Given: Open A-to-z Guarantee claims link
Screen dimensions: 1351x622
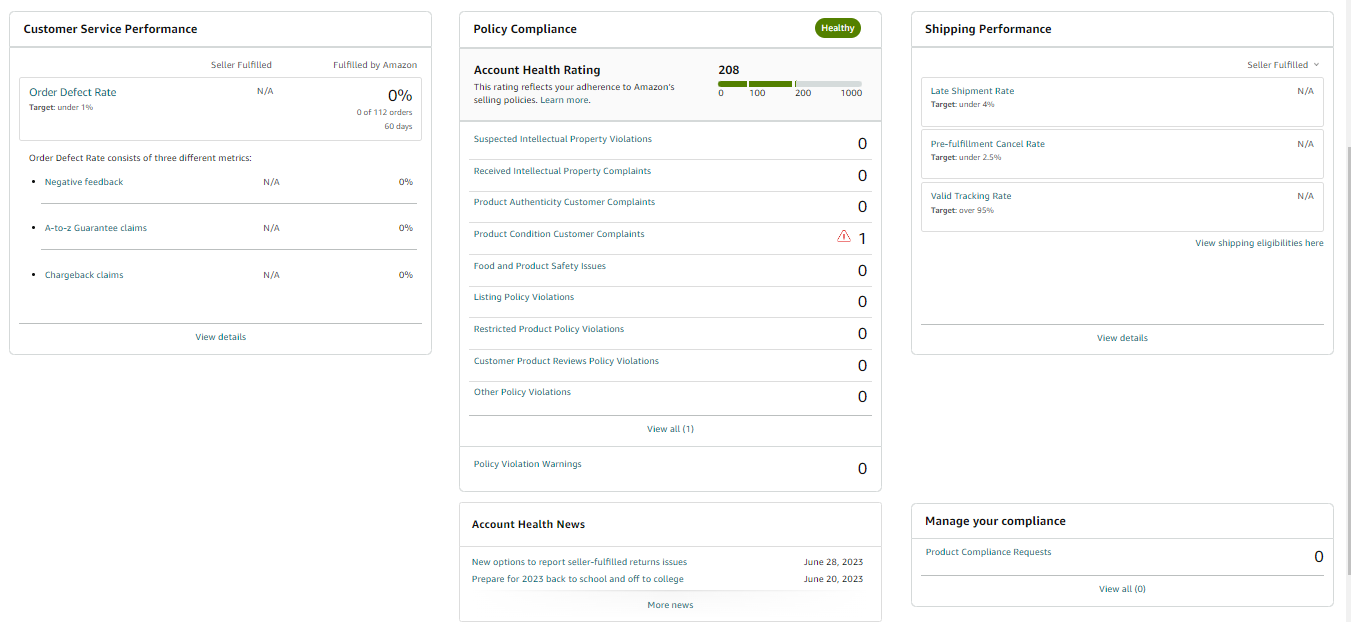Looking at the screenshot, I should [96, 228].
